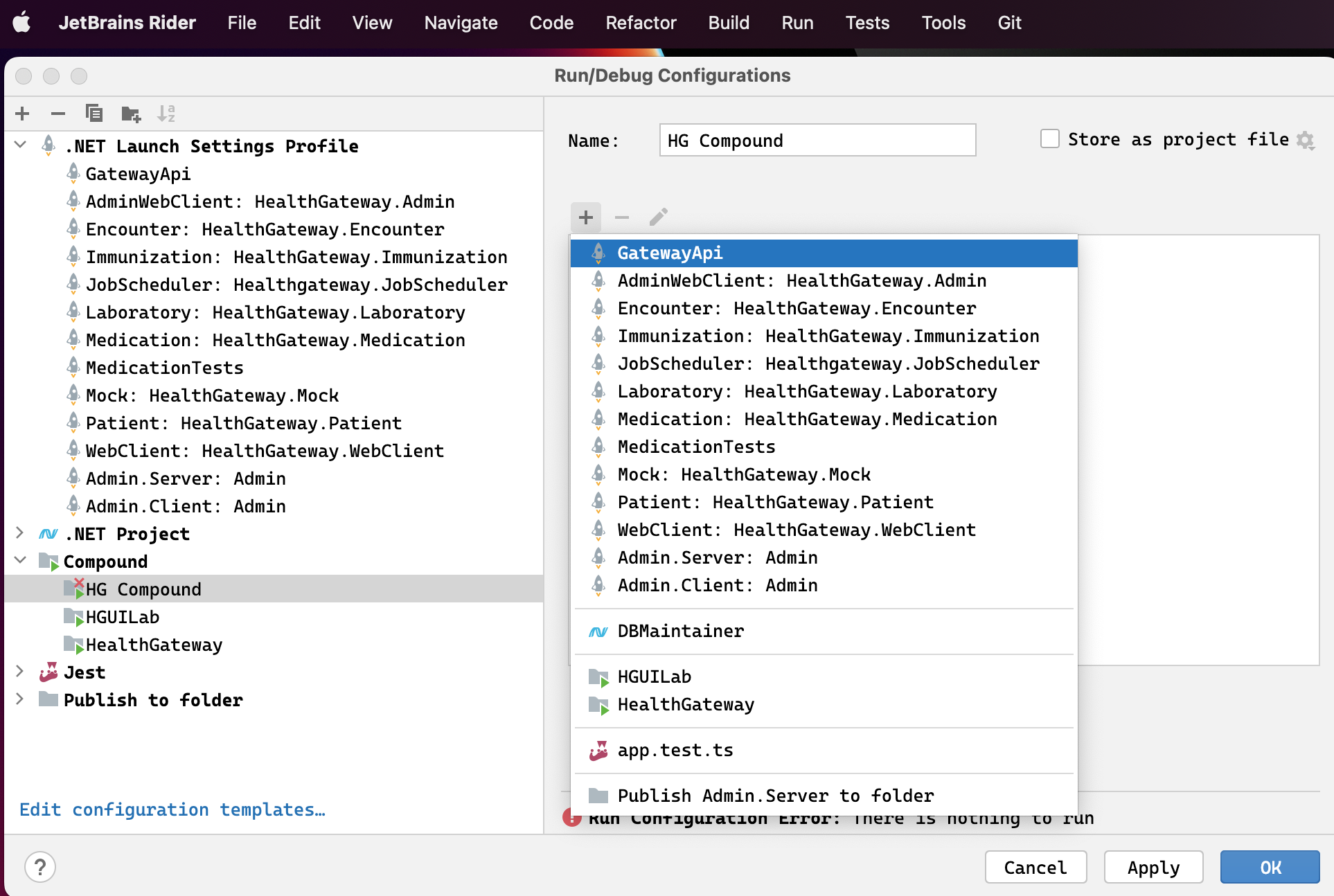Choose JobScheduler: Healthgateway.JobScheduler in the popup
The image size is (1334, 896).
pyautogui.click(x=824, y=364)
